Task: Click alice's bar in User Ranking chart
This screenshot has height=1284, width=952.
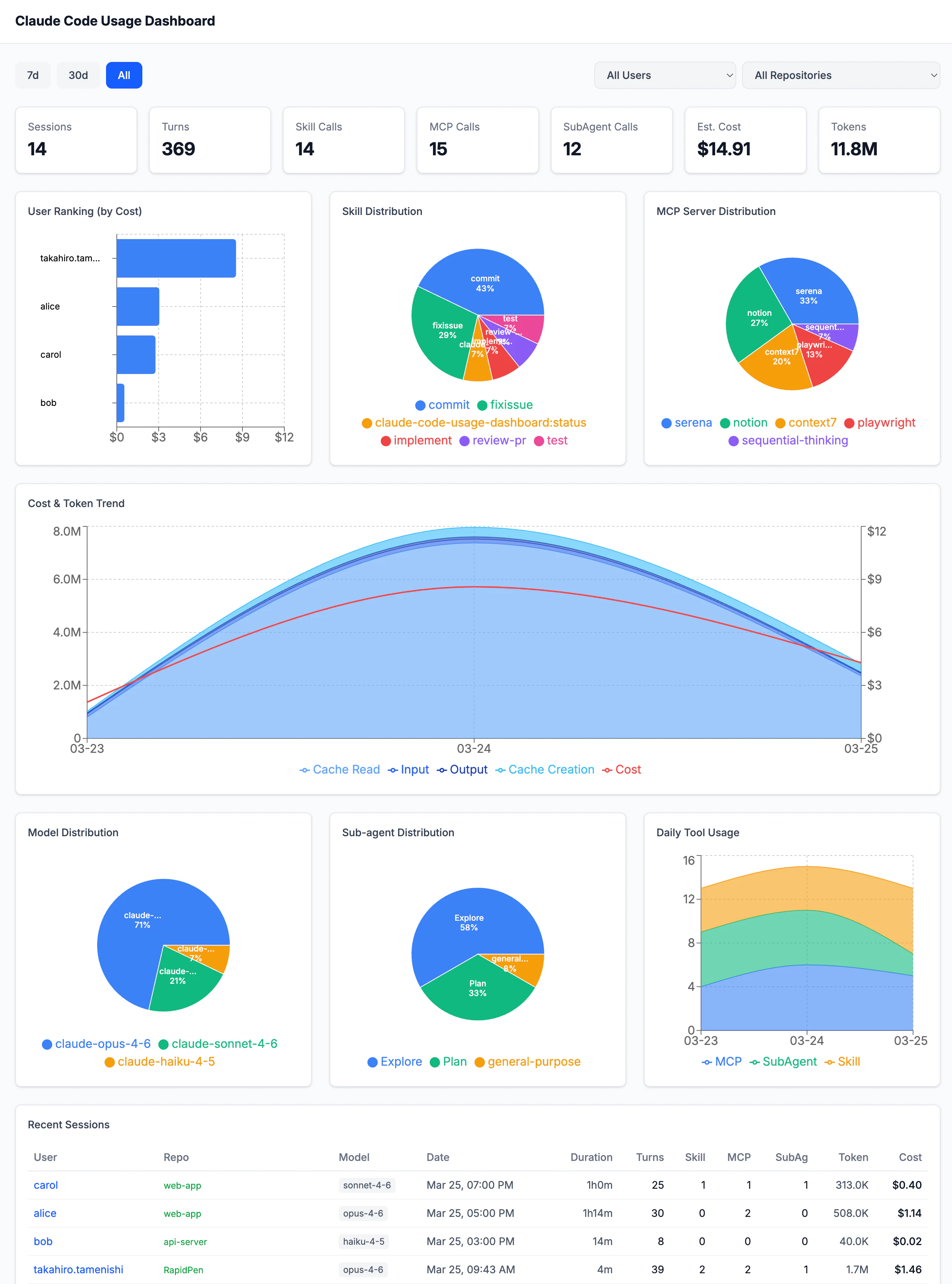Action: [138, 307]
